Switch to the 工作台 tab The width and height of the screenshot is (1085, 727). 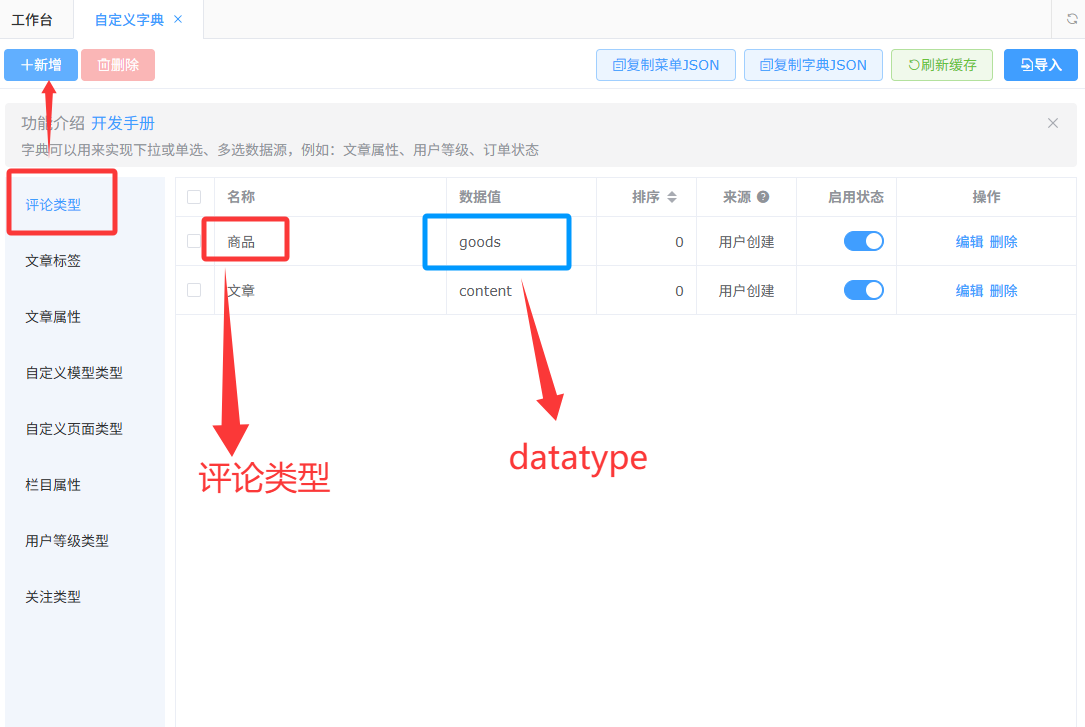pos(32,20)
